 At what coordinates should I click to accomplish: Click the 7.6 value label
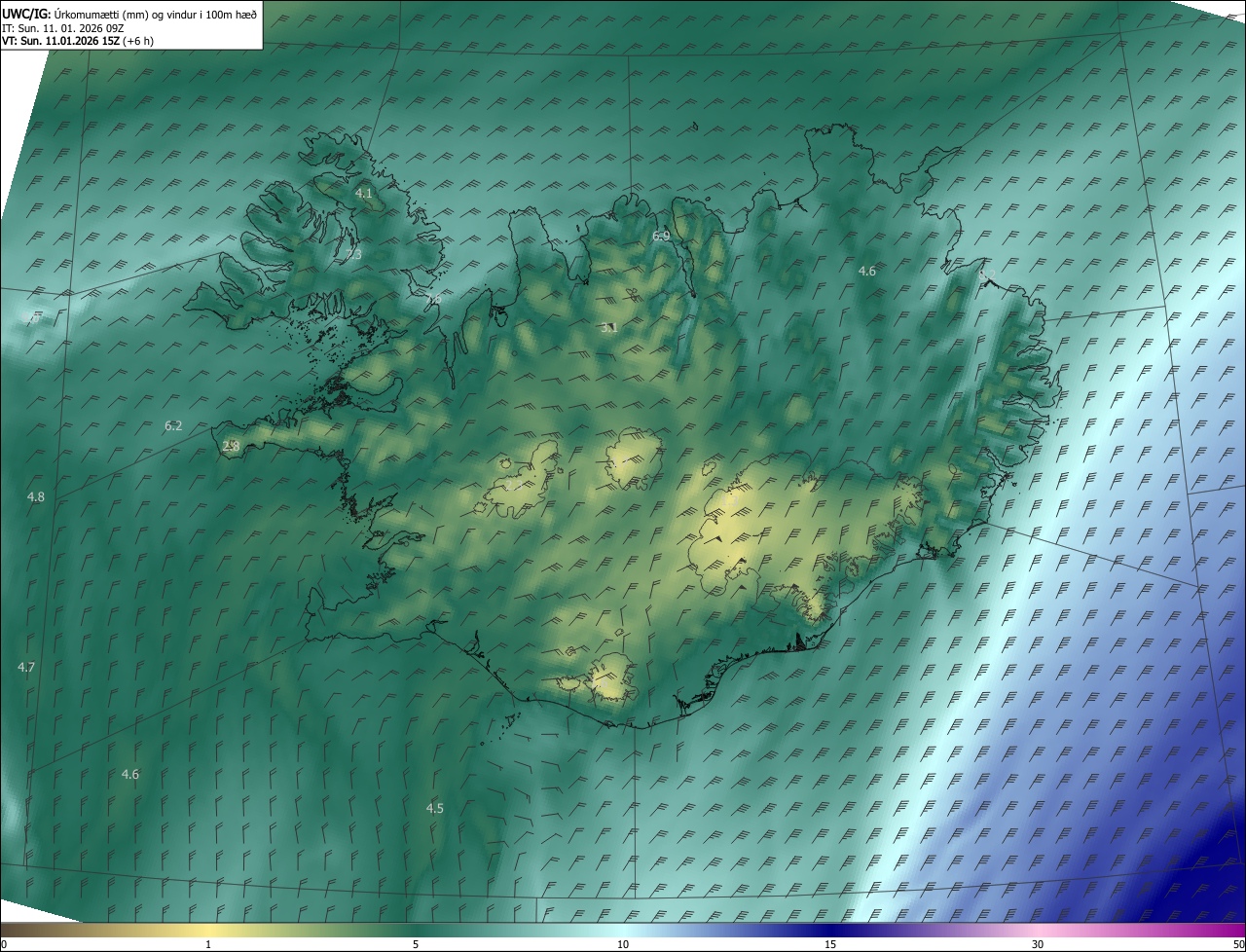433,299
